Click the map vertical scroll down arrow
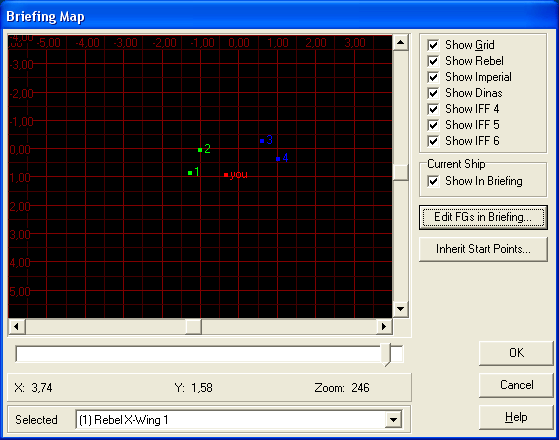 tap(401, 309)
